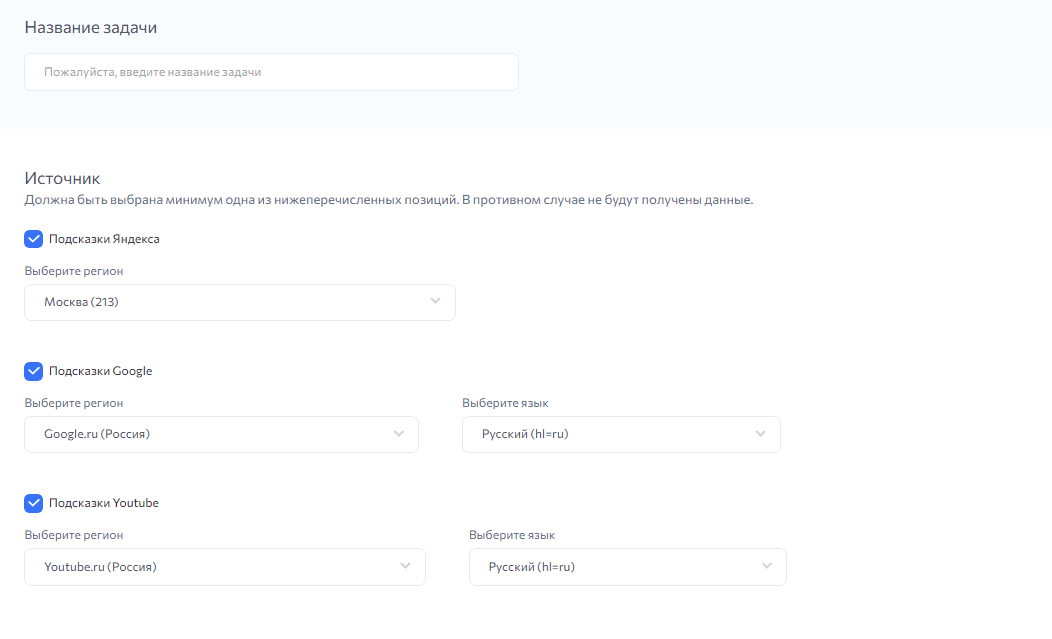Click the chevron arrow in Youtube language field
The height and width of the screenshot is (639, 1052).
pos(767,566)
